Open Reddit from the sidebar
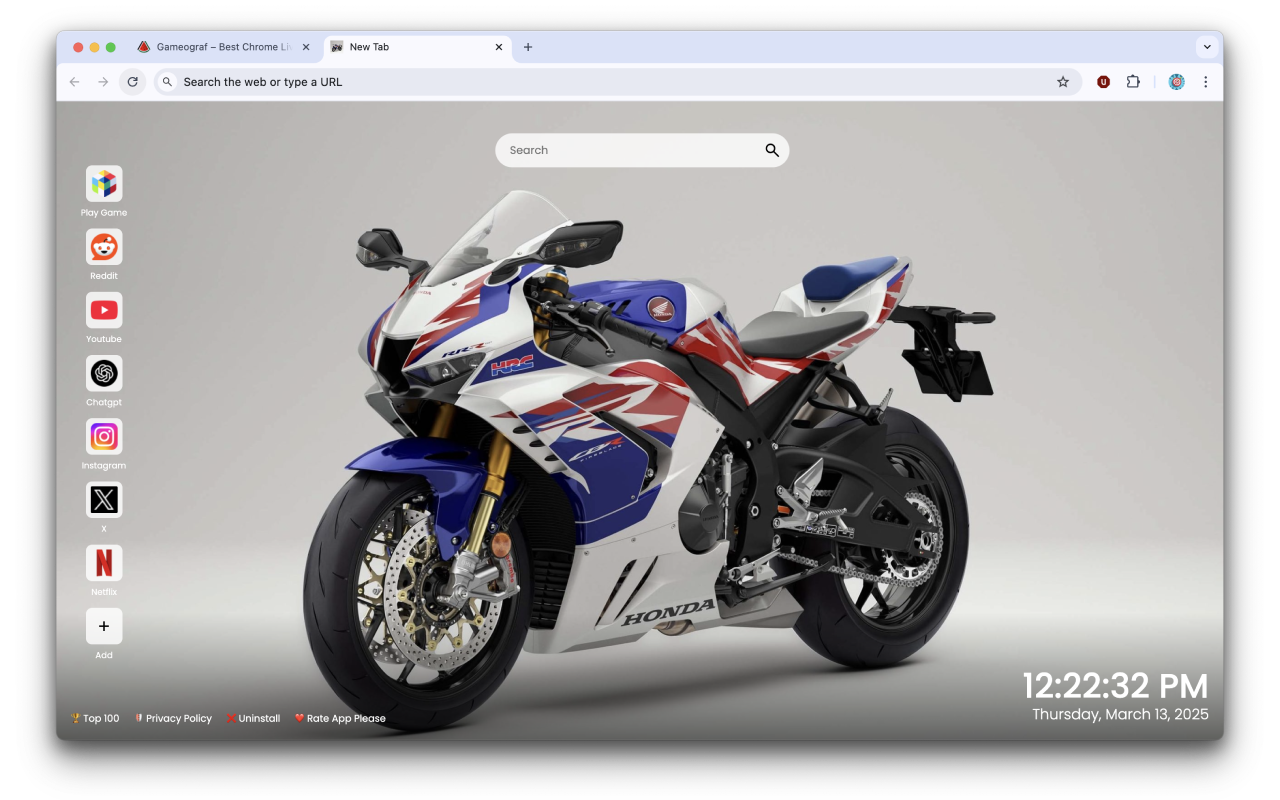 (x=104, y=247)
